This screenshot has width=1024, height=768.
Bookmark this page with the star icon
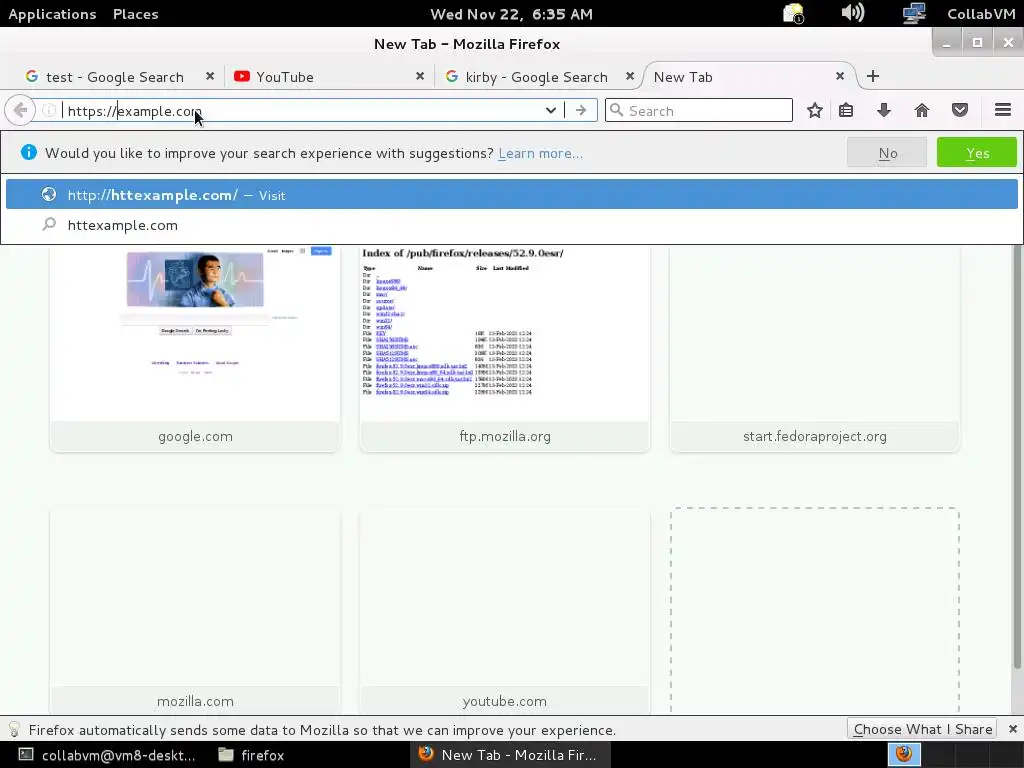(814, 110)
